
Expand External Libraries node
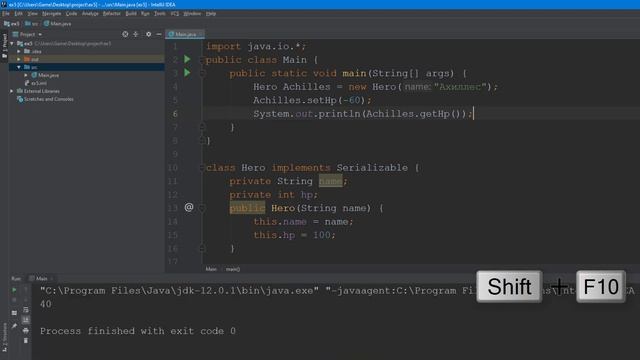12,91
